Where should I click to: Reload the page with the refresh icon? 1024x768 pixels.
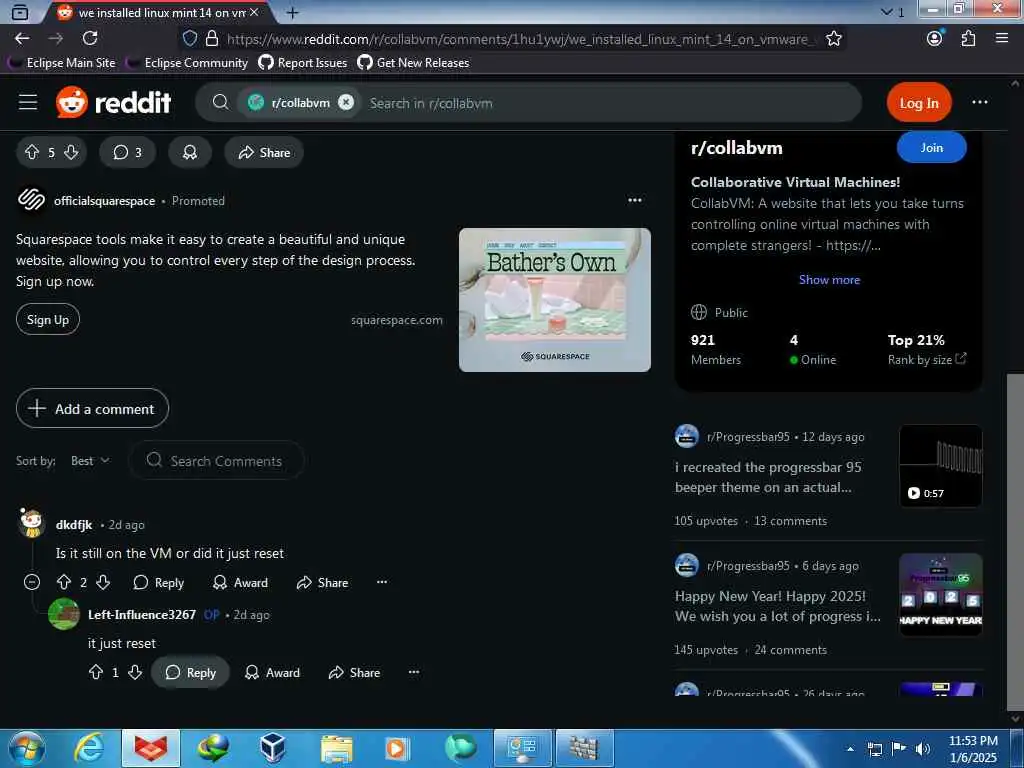(90, 39)
